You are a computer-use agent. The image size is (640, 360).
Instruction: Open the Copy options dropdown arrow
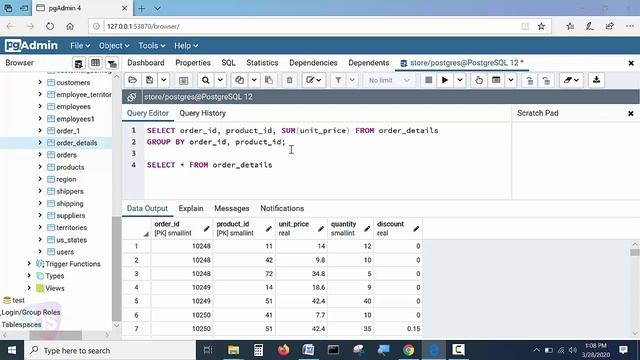pos(254,80)
